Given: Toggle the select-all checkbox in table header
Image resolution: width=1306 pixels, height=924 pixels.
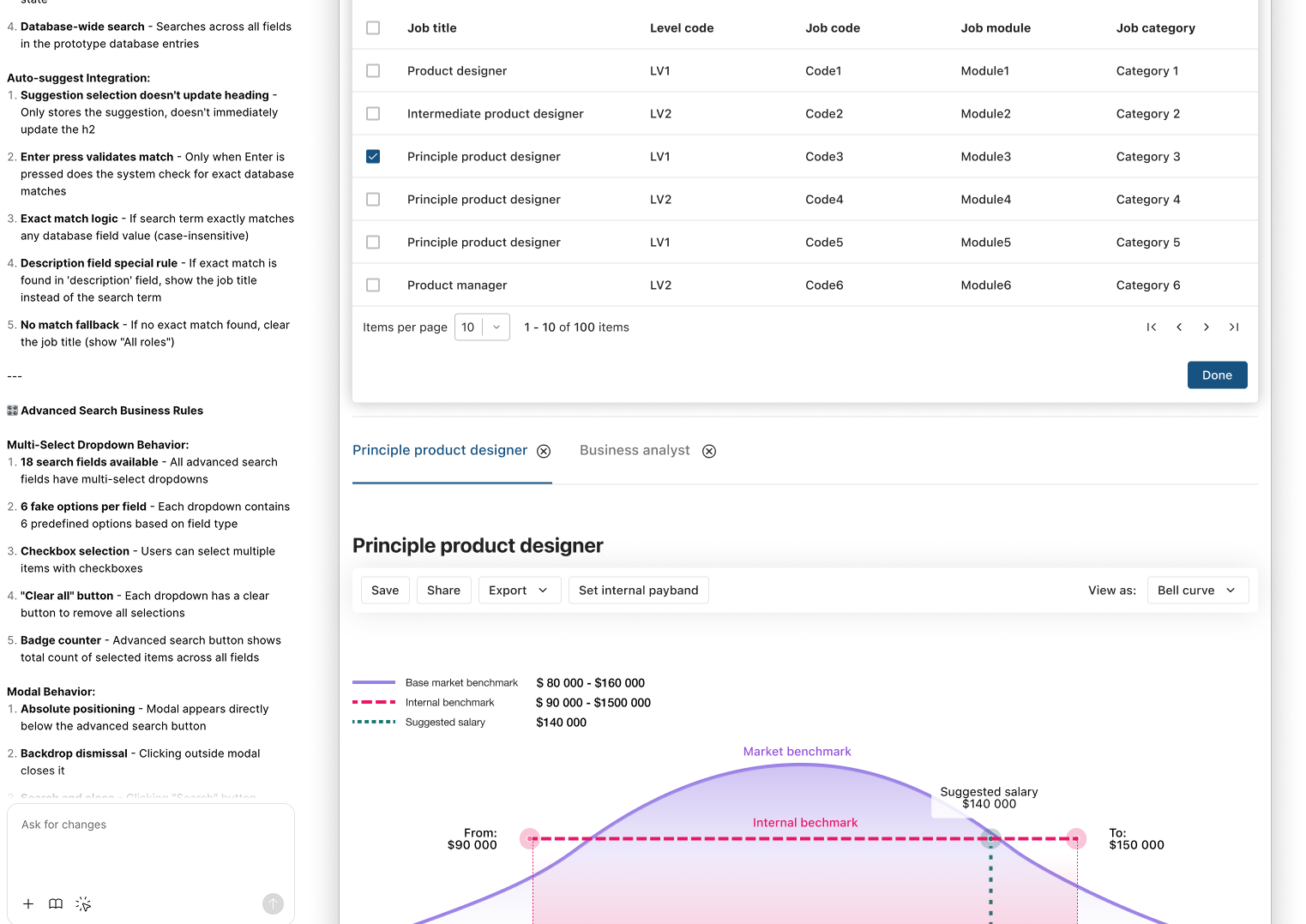Looking at the screenshot, I should pyautogui.click(x=373, y=27).
